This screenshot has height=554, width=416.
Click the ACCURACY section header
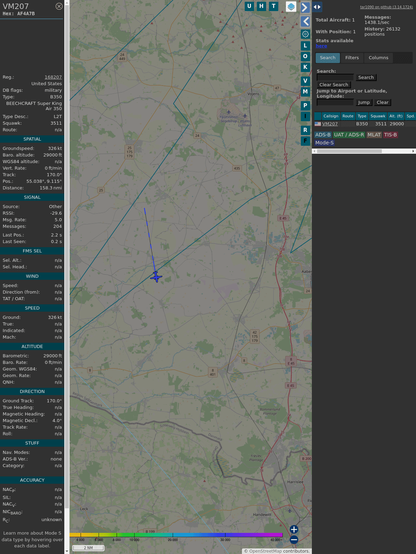pos(32,480)
